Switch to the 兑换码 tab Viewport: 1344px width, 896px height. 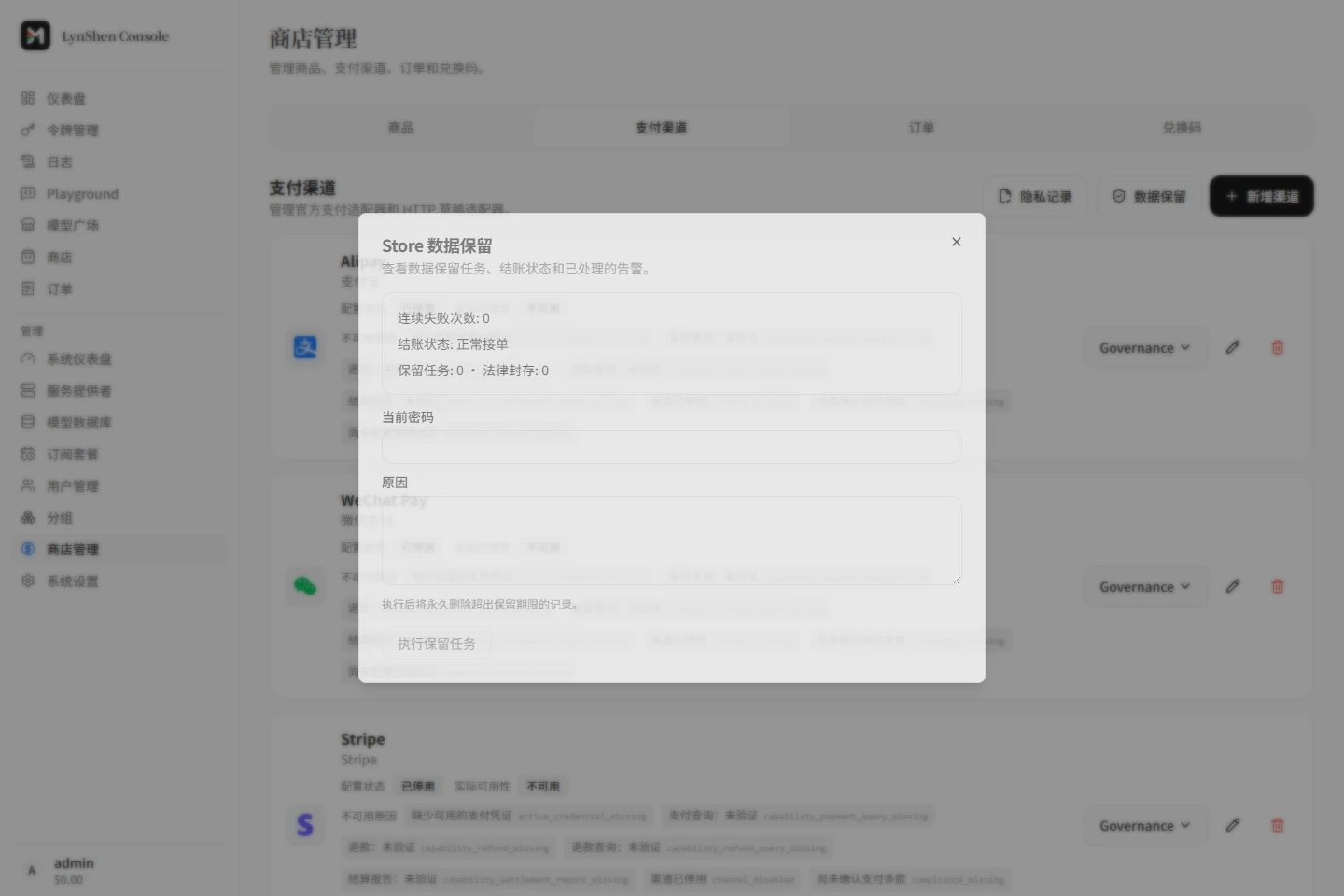coord(1182,127)
